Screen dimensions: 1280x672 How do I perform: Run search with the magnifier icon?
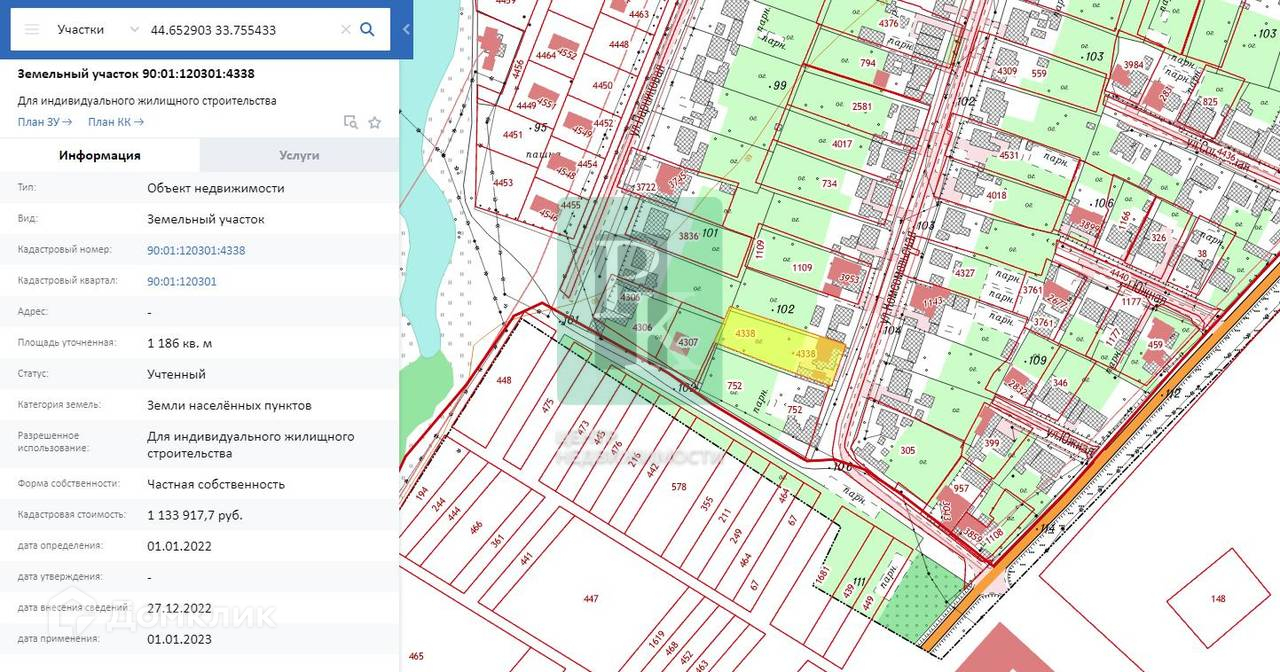pyautogui.click(x=367, y=30)
